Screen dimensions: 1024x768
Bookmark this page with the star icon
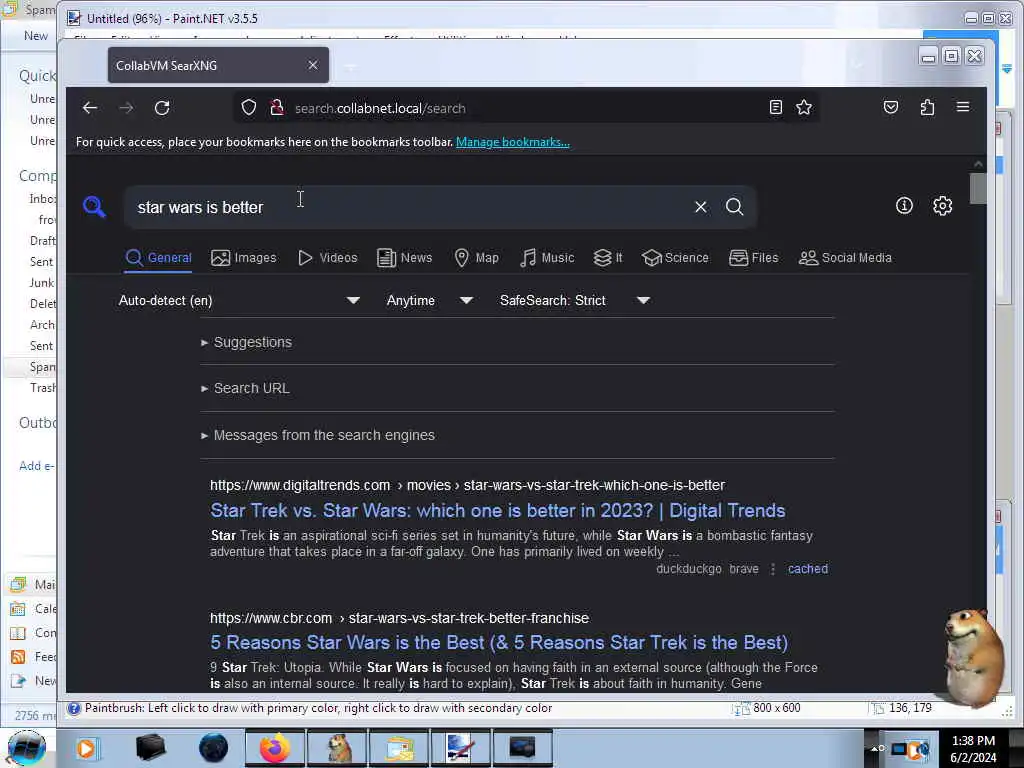tap(804, 107)
